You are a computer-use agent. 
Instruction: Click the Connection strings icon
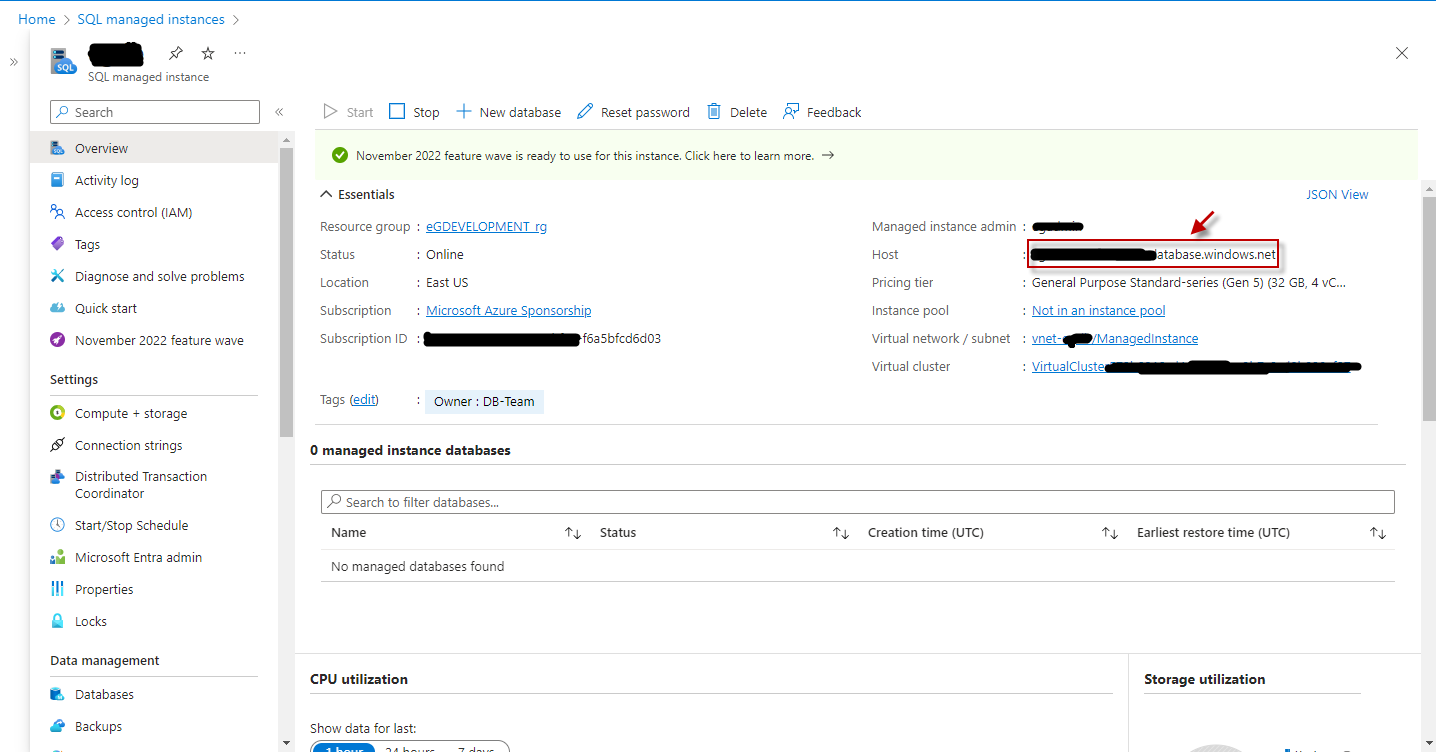(57, 445)
